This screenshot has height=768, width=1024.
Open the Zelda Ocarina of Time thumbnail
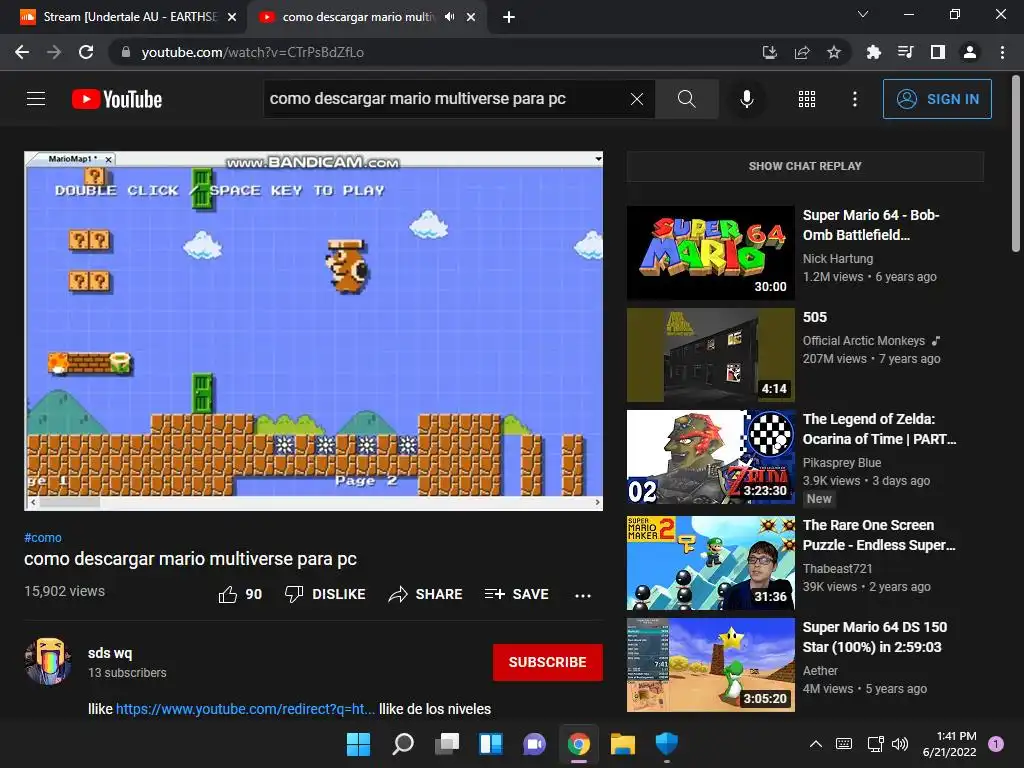[x=711, y=457]
